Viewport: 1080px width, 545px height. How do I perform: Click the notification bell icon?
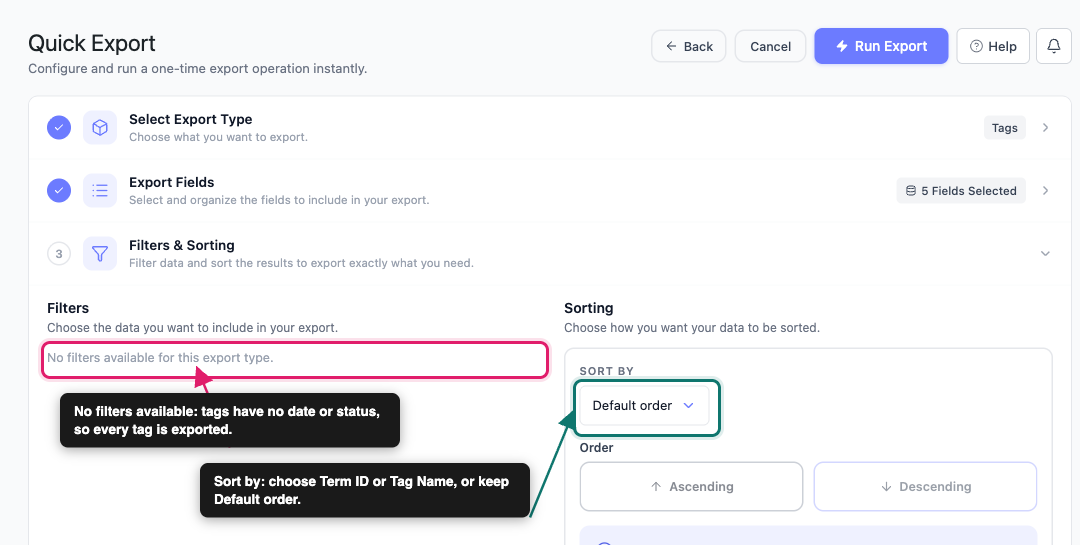tap(1054, 46)
